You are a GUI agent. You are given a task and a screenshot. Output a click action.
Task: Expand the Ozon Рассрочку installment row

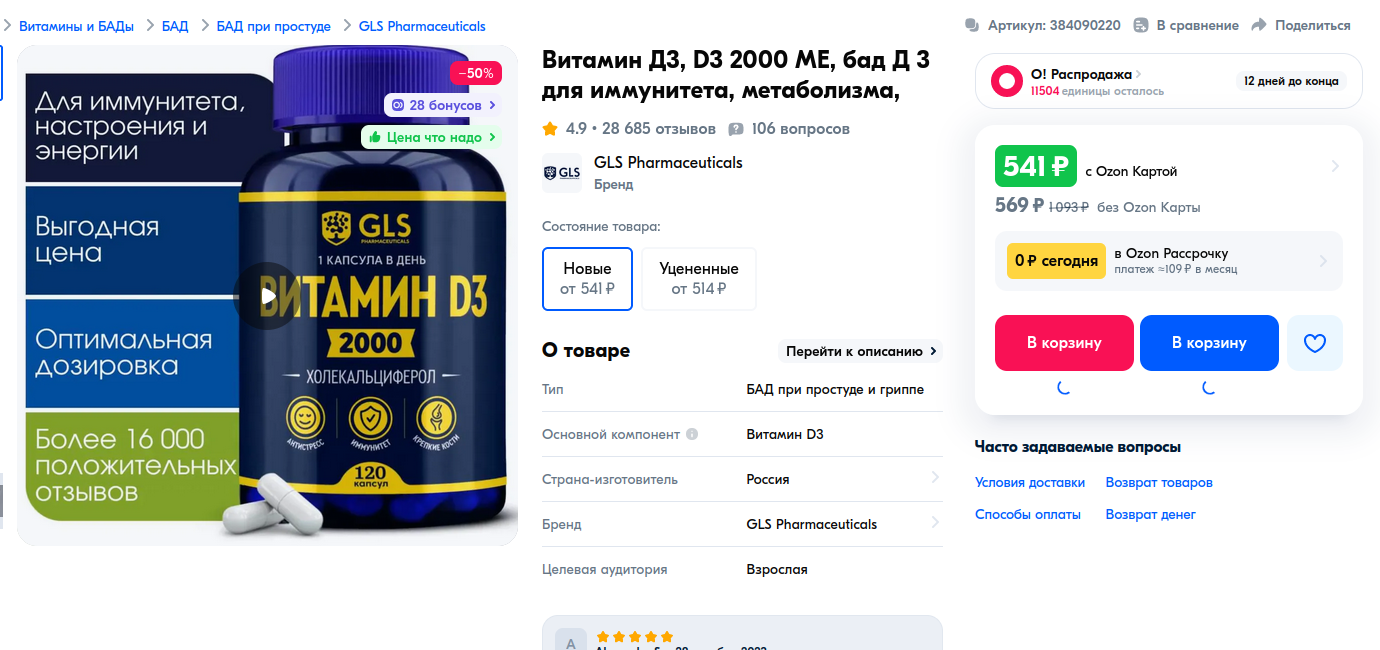(1169, 261)
